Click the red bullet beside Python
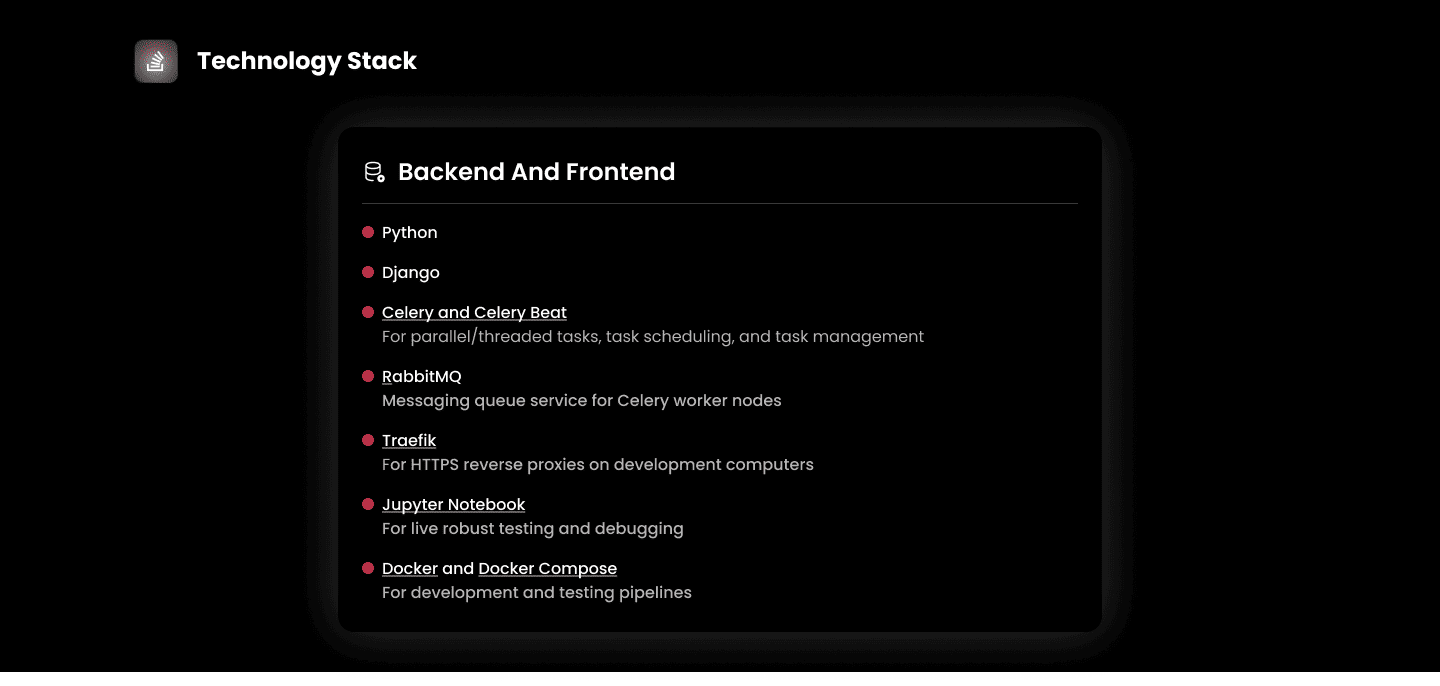 coord(368,232)
